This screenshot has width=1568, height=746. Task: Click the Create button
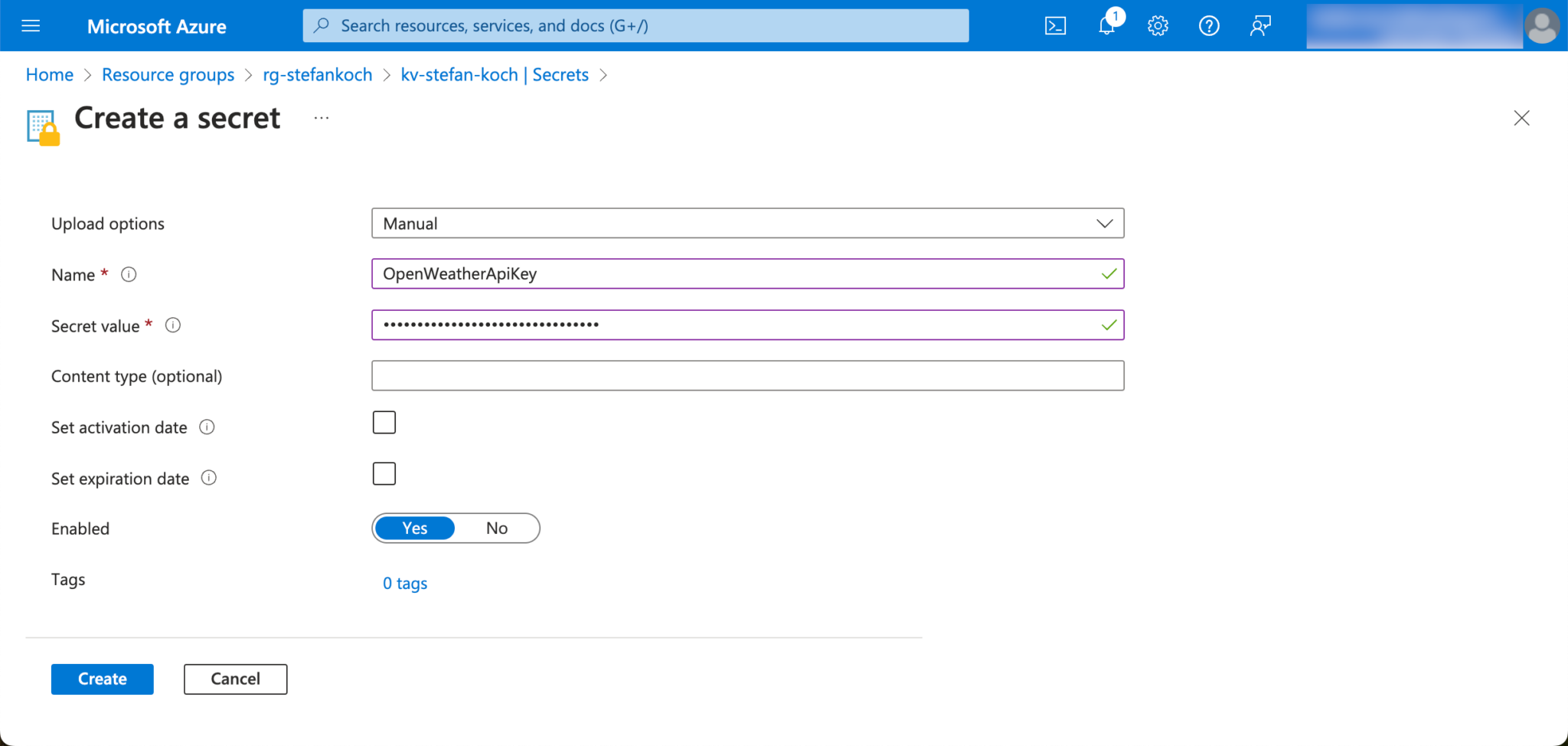(103, 679)
